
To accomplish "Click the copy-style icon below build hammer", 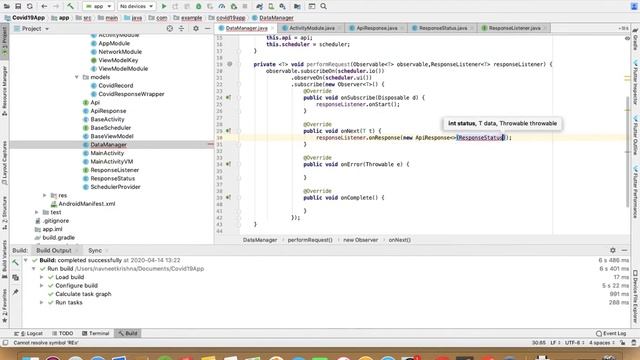I will point(16,278).
